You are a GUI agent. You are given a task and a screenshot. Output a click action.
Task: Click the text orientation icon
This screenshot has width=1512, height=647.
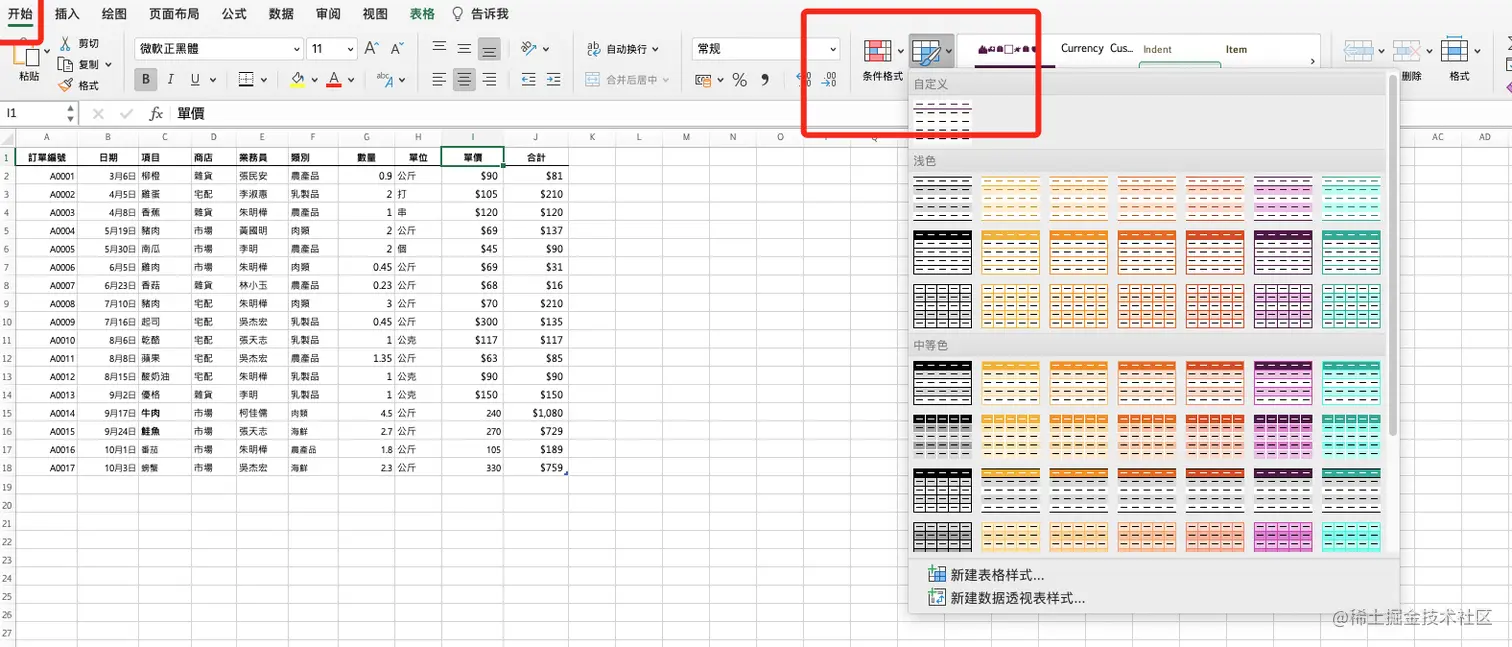point(529,48)
